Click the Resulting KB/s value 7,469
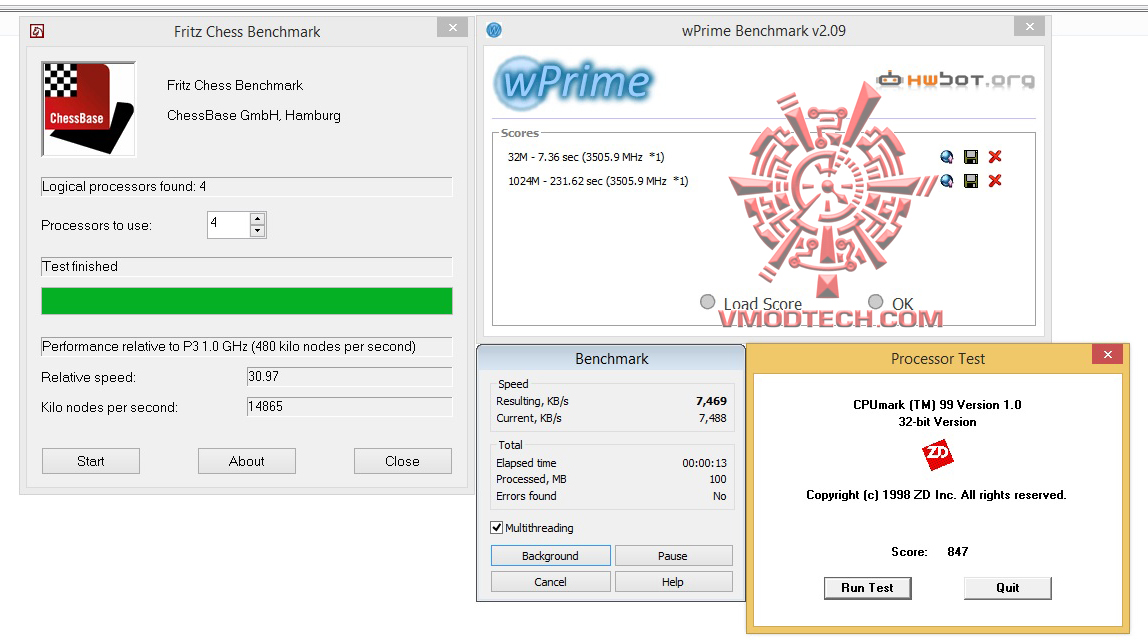 pos(711,401)
